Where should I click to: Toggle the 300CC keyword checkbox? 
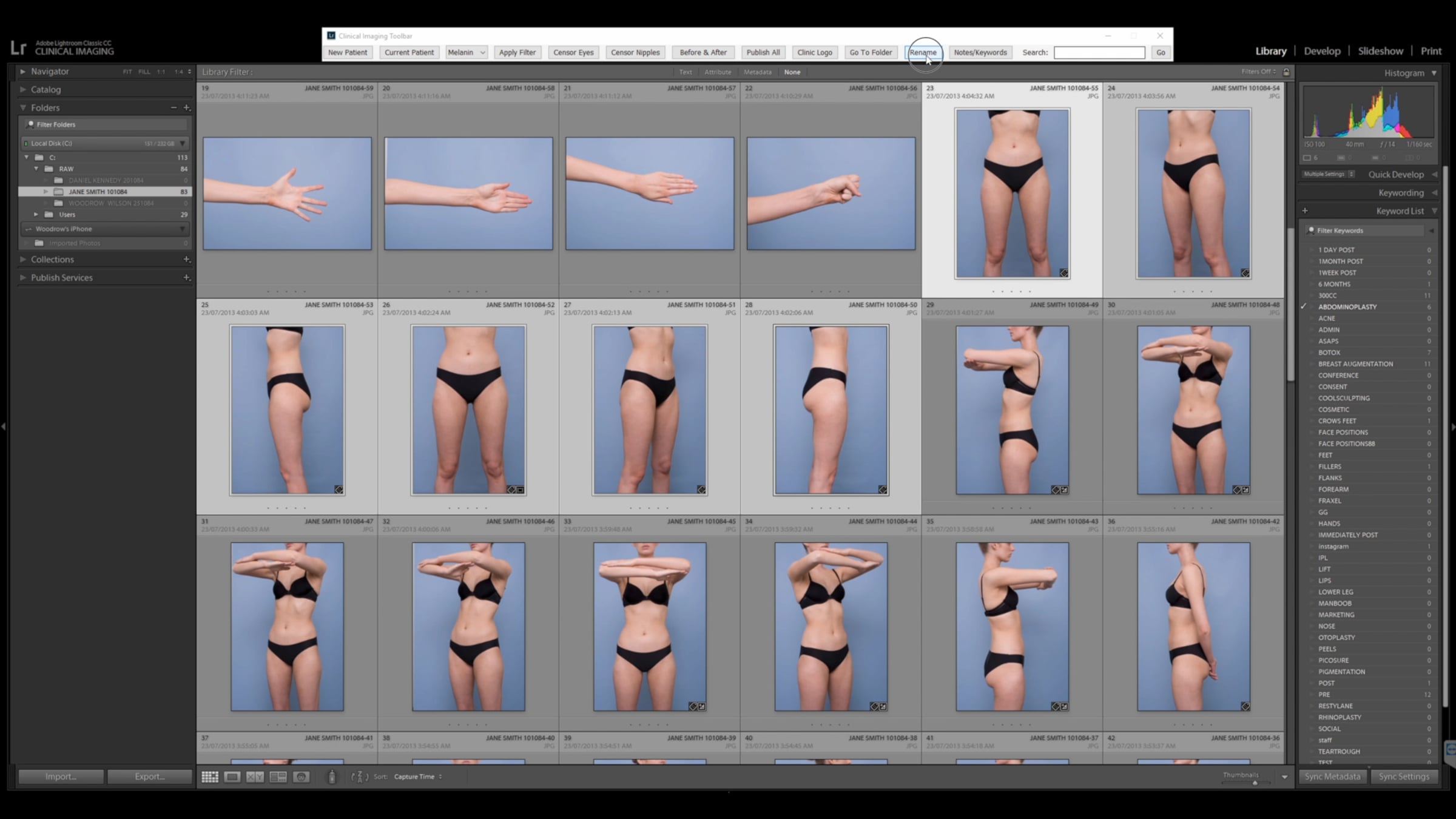coord(1303,295)
